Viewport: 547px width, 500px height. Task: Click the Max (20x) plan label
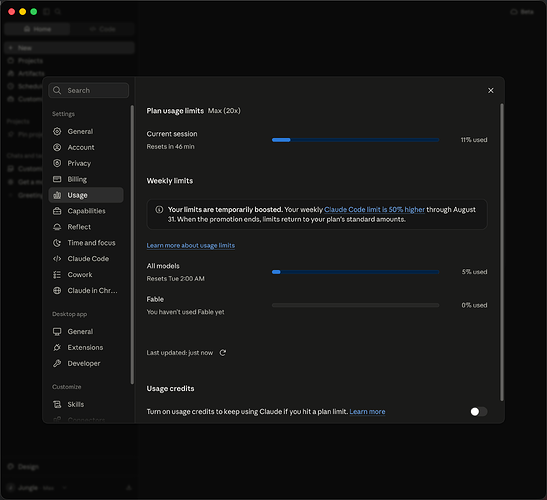[224, 111]
